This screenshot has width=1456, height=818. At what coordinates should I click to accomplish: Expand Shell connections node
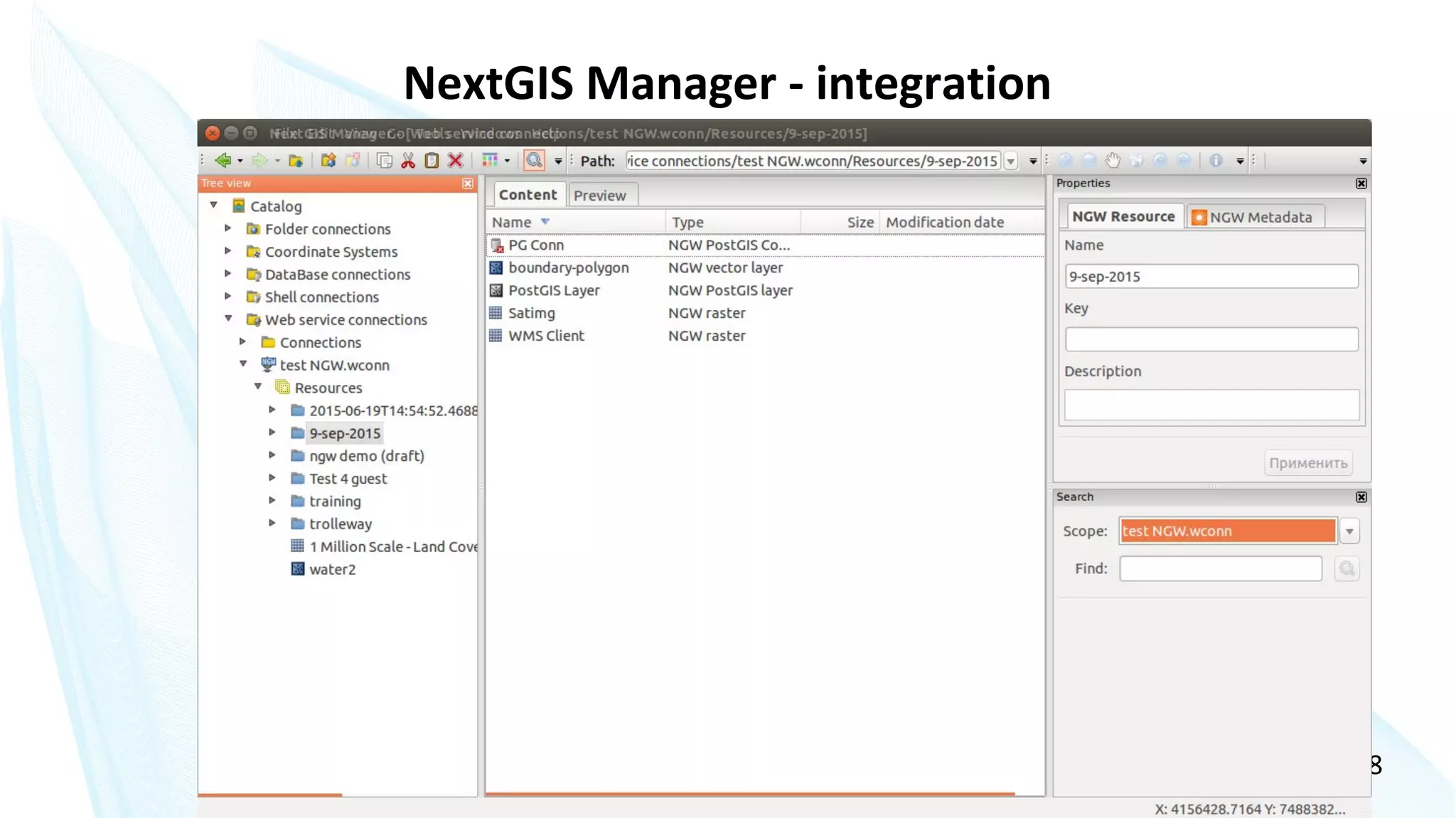228,296
